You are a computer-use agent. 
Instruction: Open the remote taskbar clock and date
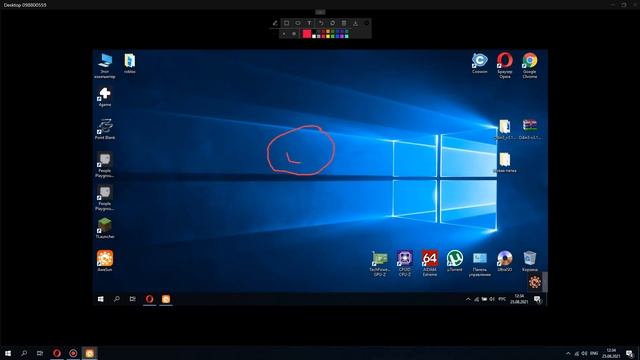pos(519,299)
